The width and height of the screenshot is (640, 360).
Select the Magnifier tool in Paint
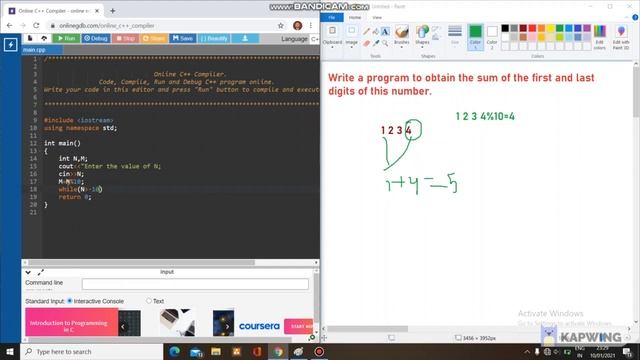pyautogui.click(x=385, y=43)
